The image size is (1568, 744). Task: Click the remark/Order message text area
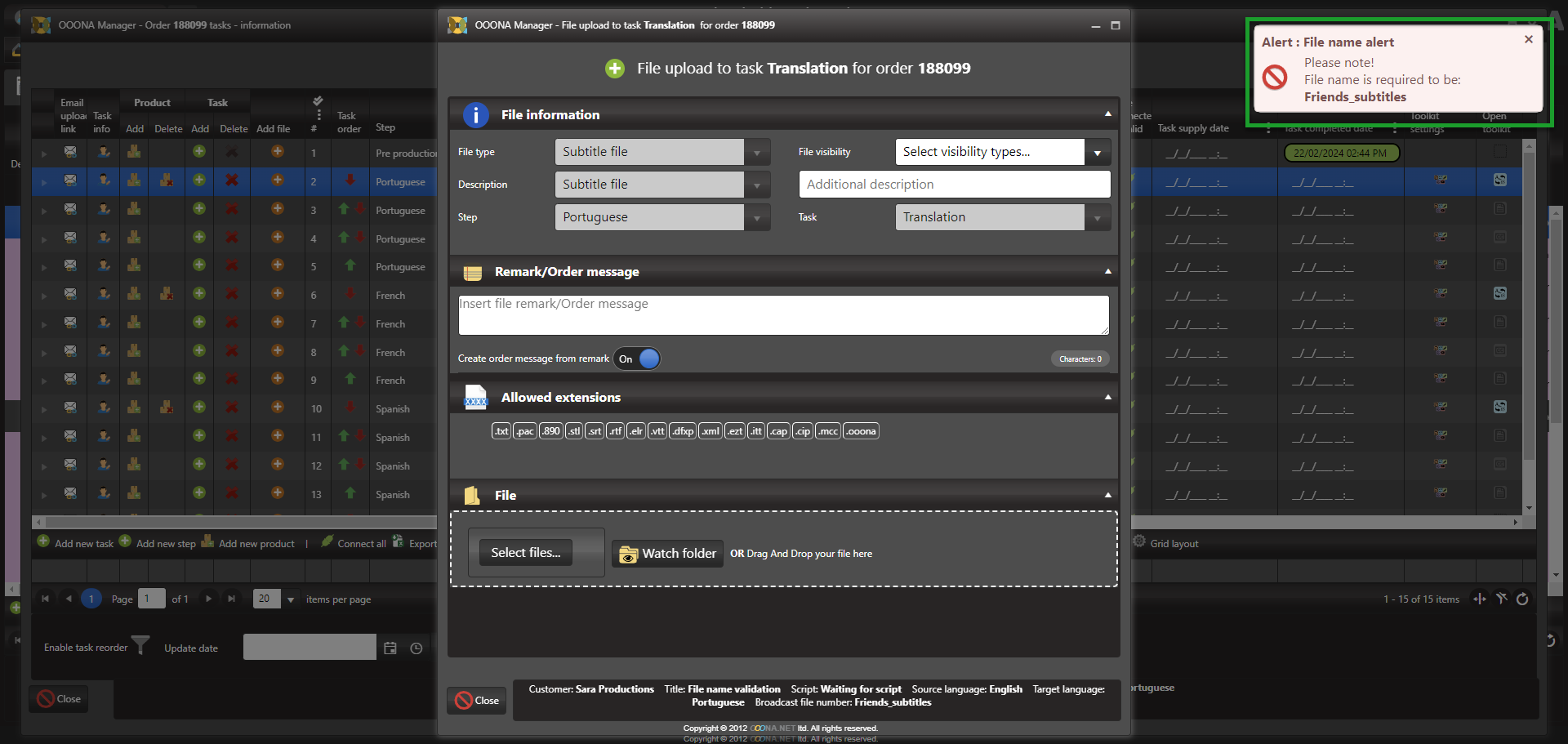783,315
